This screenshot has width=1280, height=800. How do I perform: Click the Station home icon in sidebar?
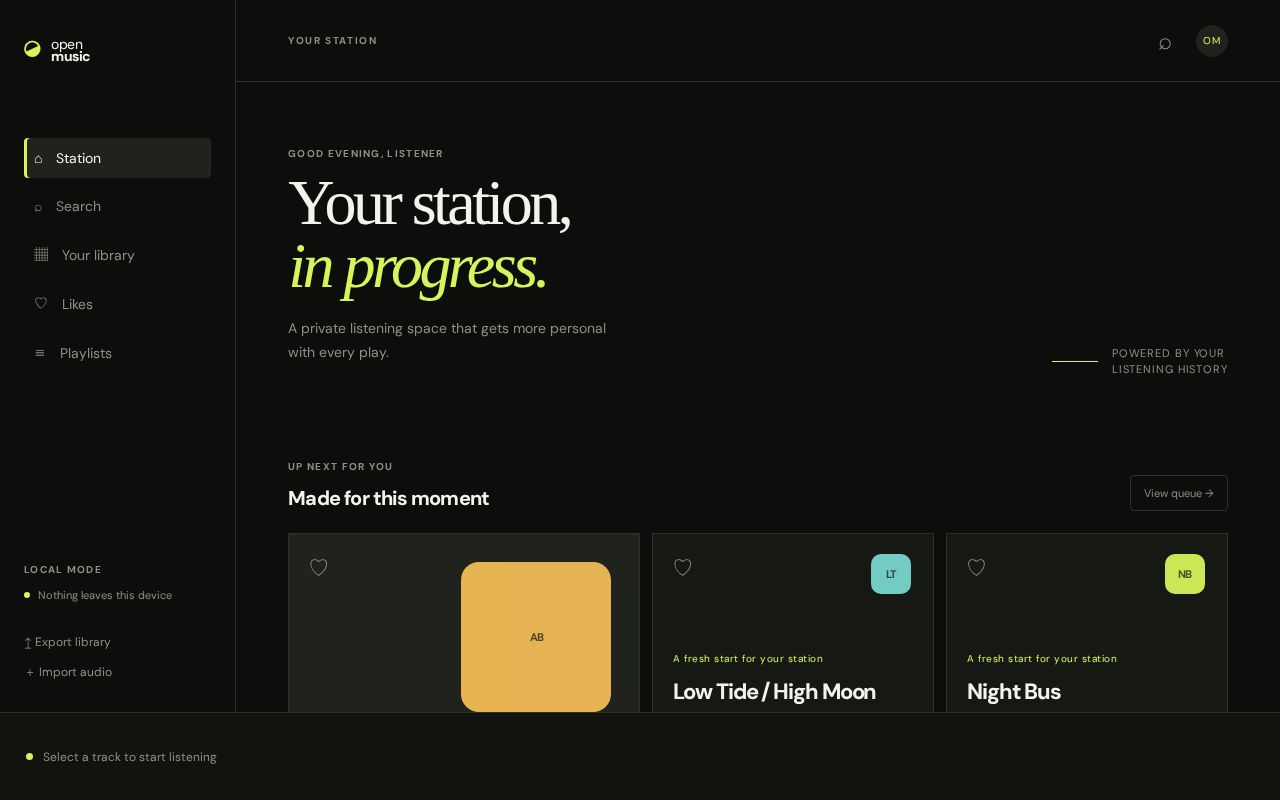[x=38, y=159]
